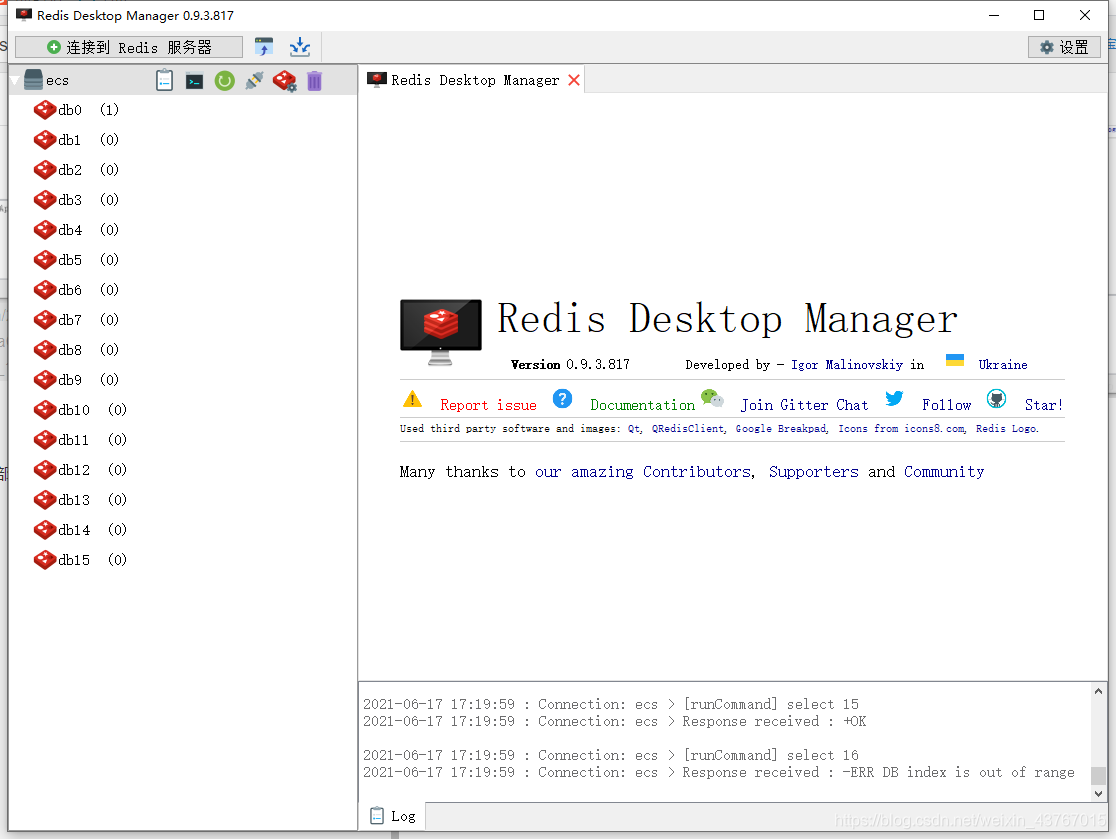
Task: Open the Igor Malinovskiy link
Action: click(x=847, y=364)
